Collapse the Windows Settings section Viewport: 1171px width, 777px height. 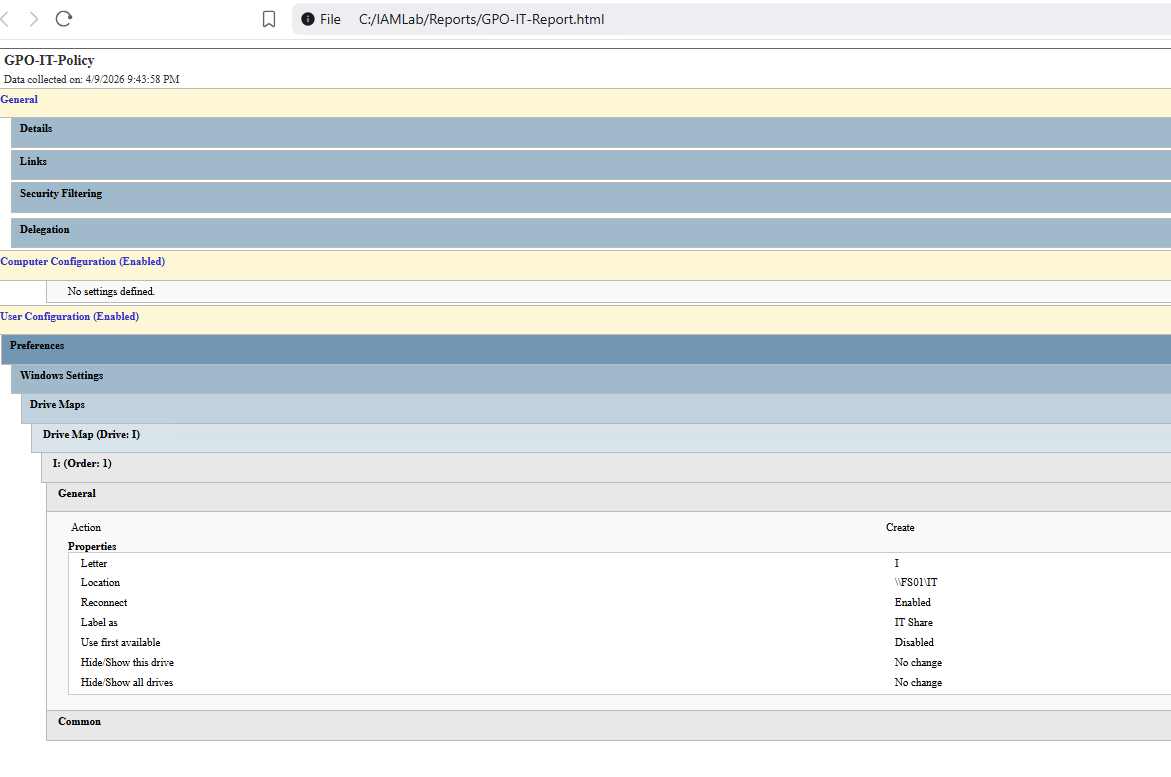pyautogui.click(x=61, y=375)
